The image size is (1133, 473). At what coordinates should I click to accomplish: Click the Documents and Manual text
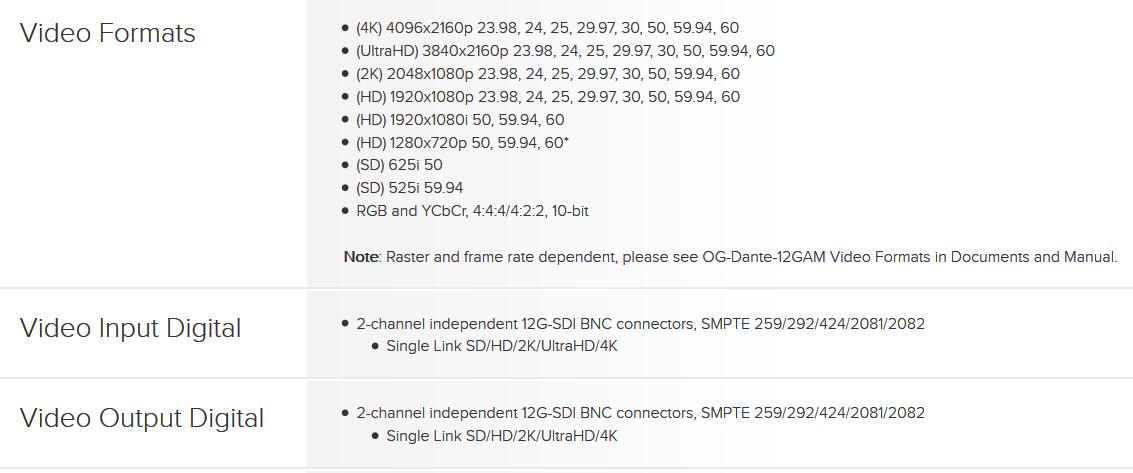point(1033,257)
